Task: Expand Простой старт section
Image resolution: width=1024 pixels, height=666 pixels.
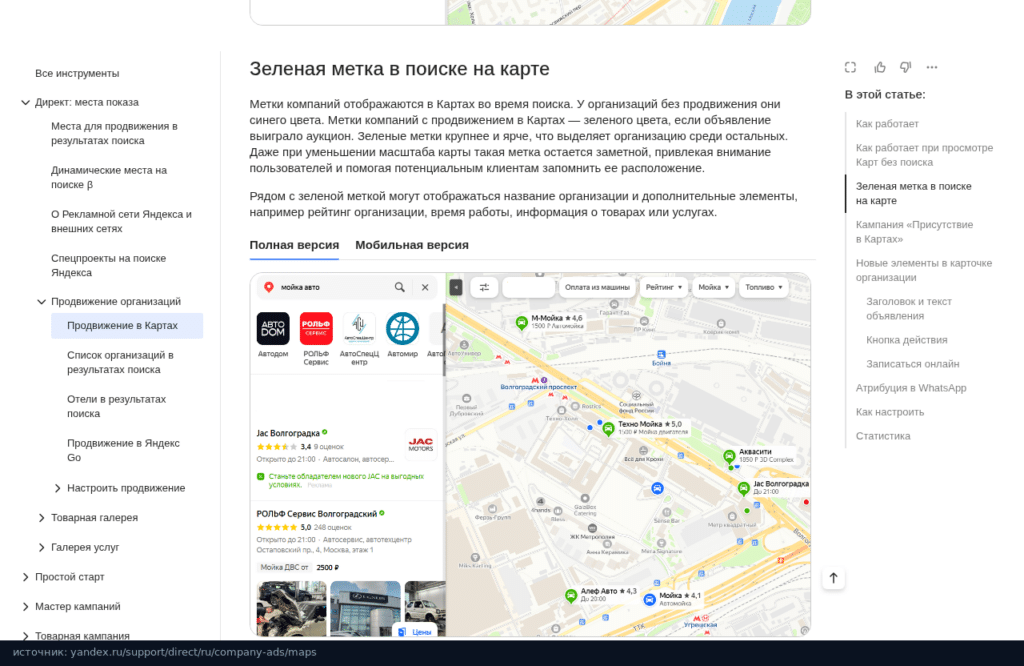Action: pyautogui.click(x=25, y=577)
